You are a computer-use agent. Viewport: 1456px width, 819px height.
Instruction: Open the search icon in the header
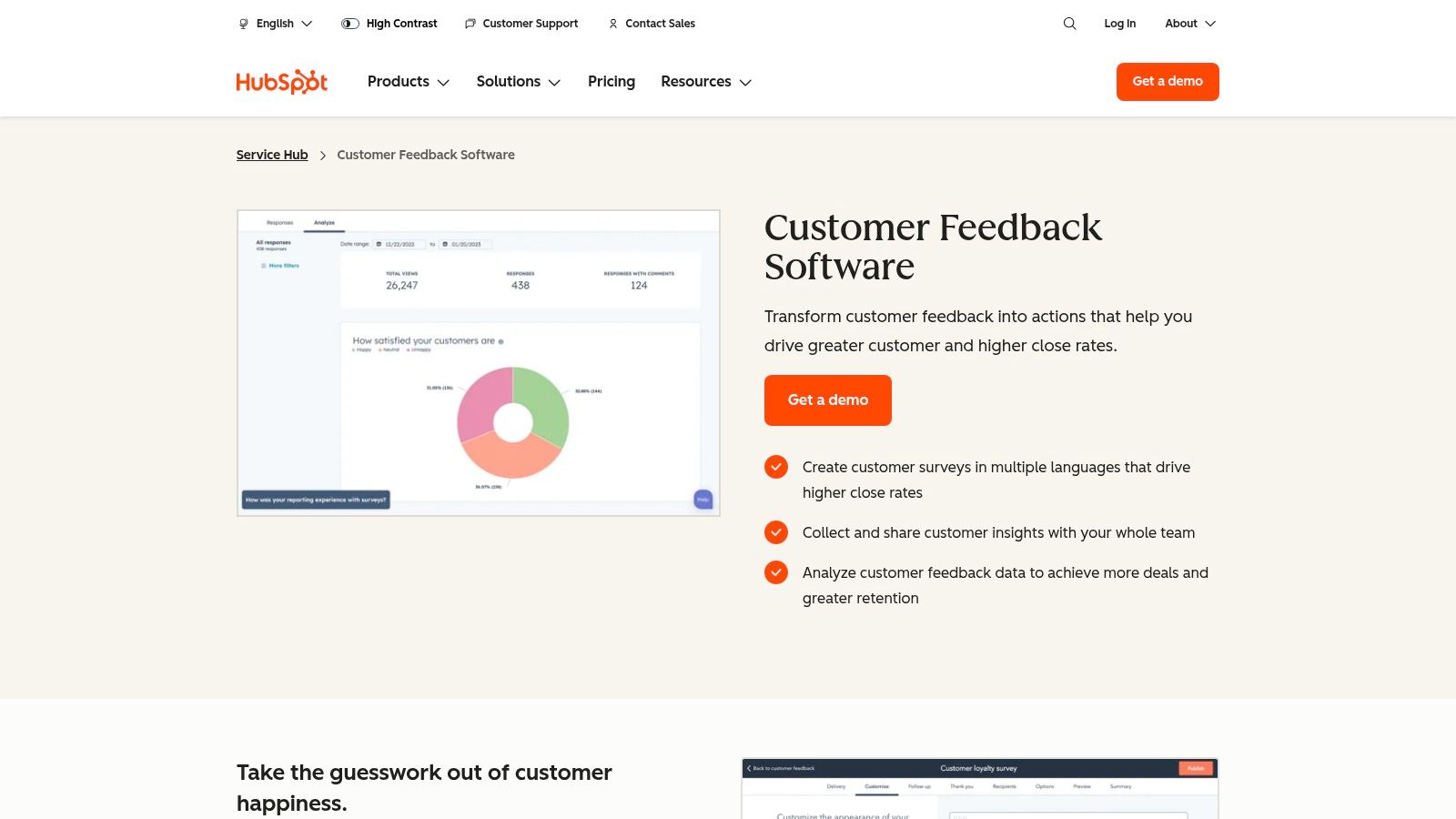coord(1069,24)
